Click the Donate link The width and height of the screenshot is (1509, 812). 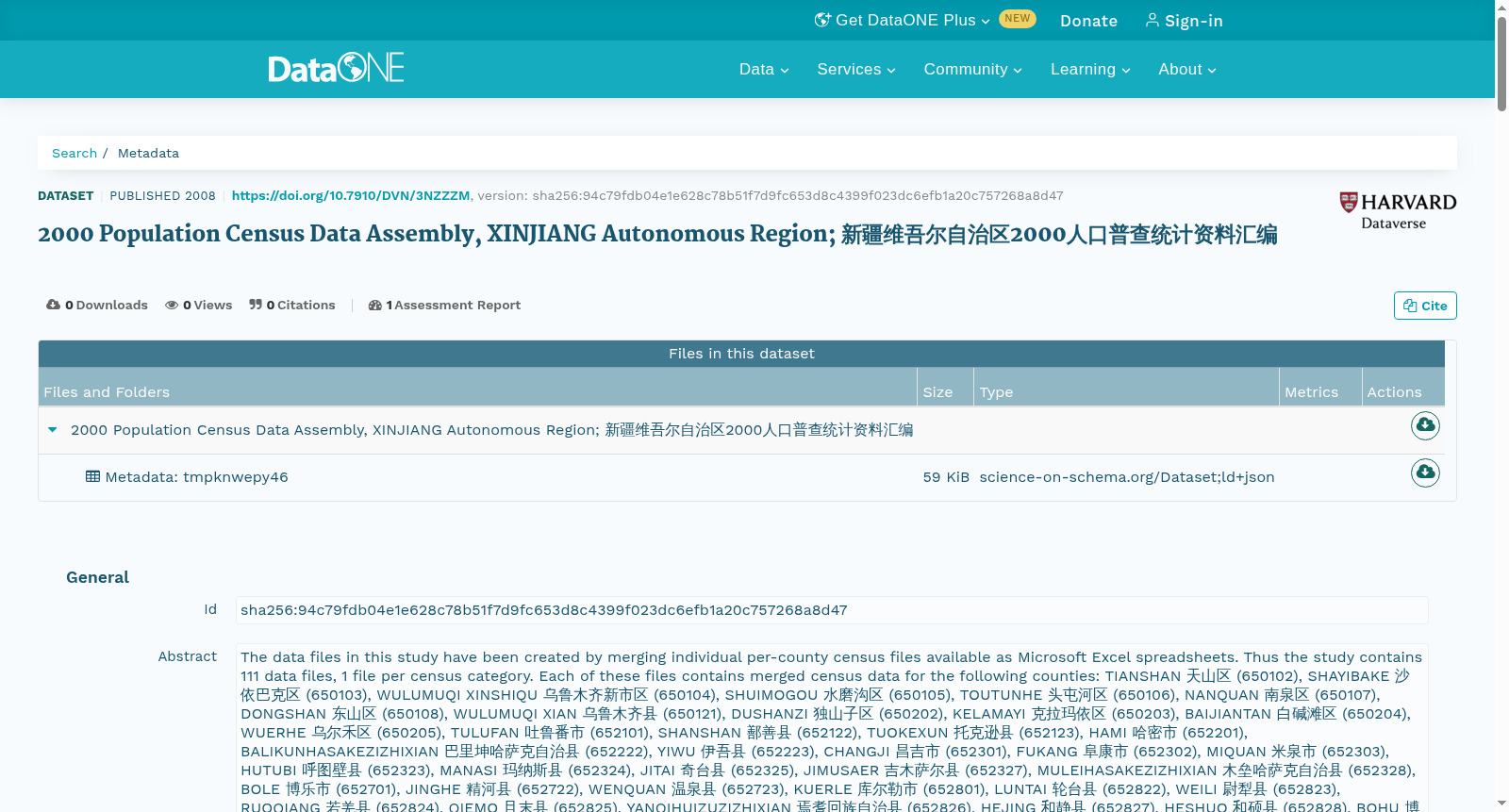pos(1088,21)
